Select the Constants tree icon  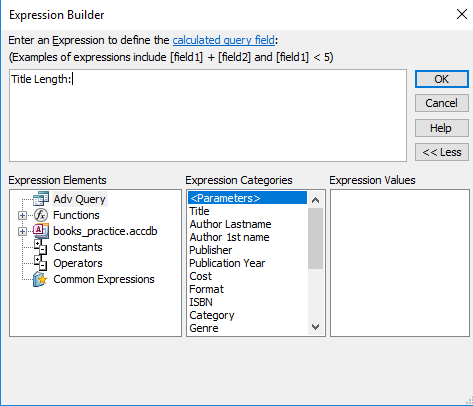41,247
